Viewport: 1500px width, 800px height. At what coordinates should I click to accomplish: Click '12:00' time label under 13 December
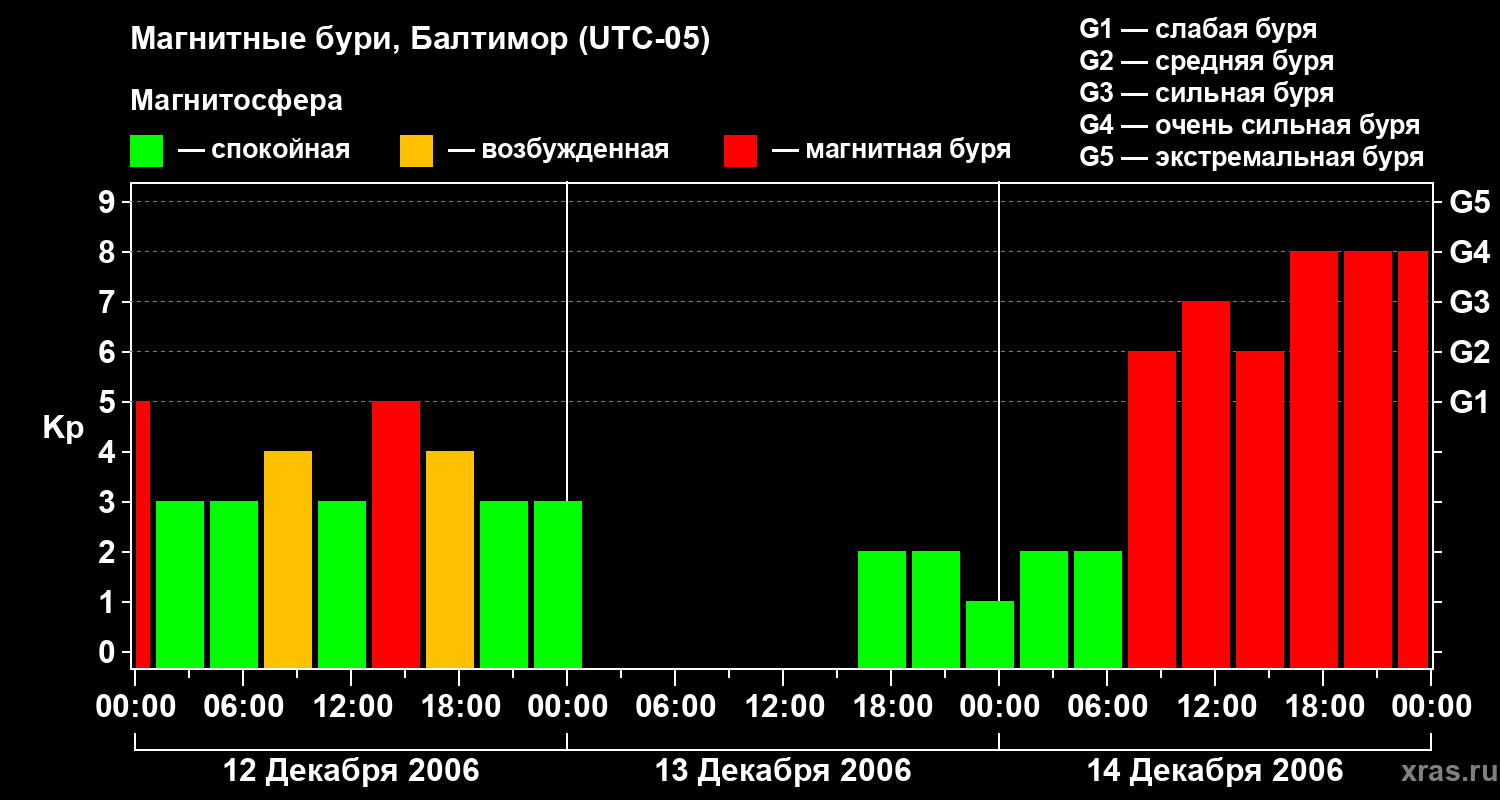click(x=783, y=707)
